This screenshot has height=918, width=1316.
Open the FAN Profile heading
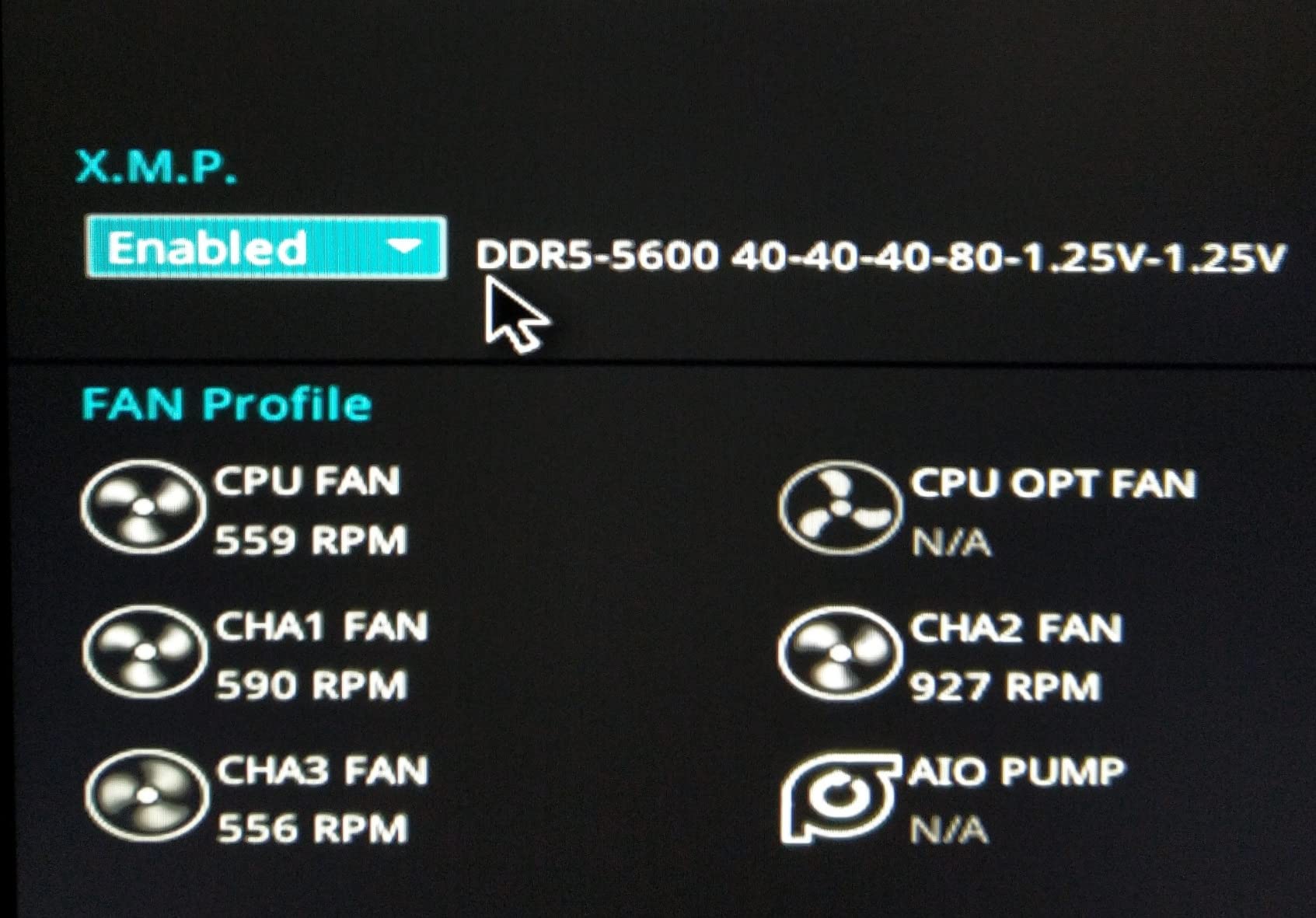point(227,404)
